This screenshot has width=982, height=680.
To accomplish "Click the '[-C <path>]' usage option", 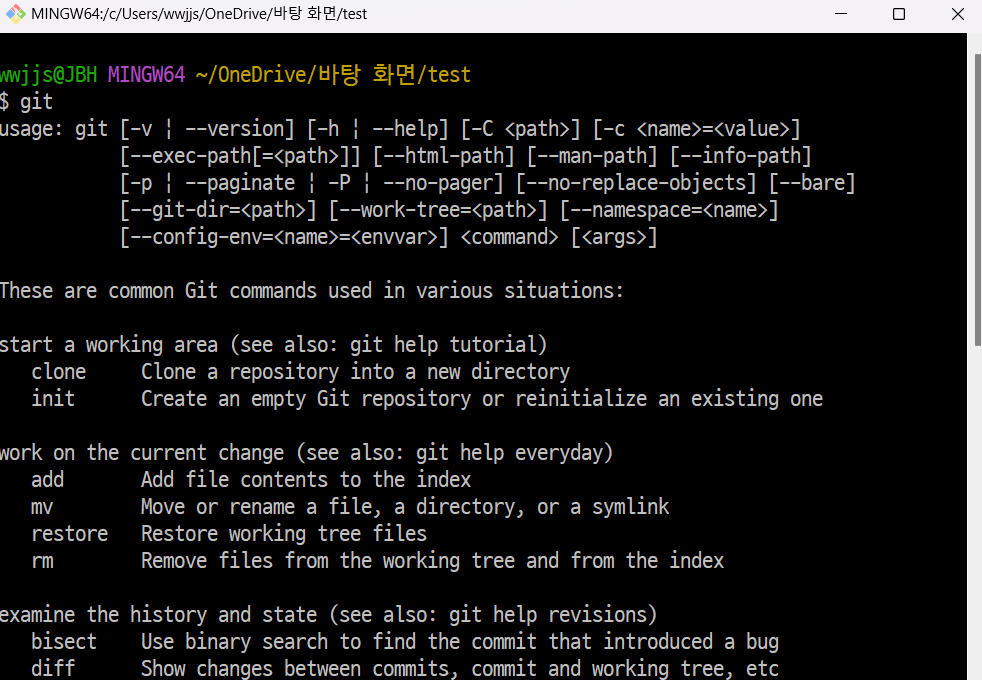I will (521, 129).
